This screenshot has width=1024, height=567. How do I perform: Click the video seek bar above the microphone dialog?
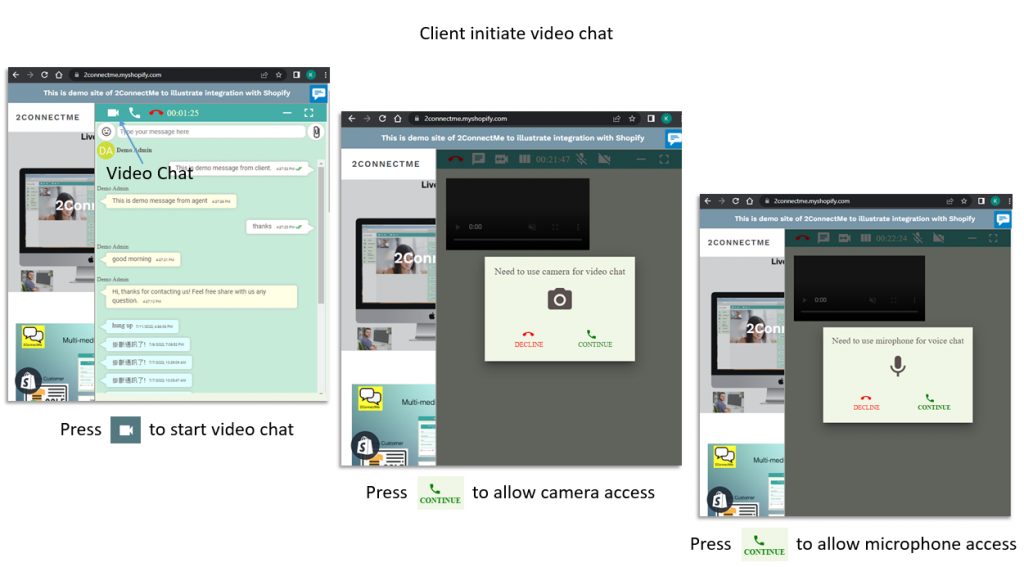click(x=859, y=312)
